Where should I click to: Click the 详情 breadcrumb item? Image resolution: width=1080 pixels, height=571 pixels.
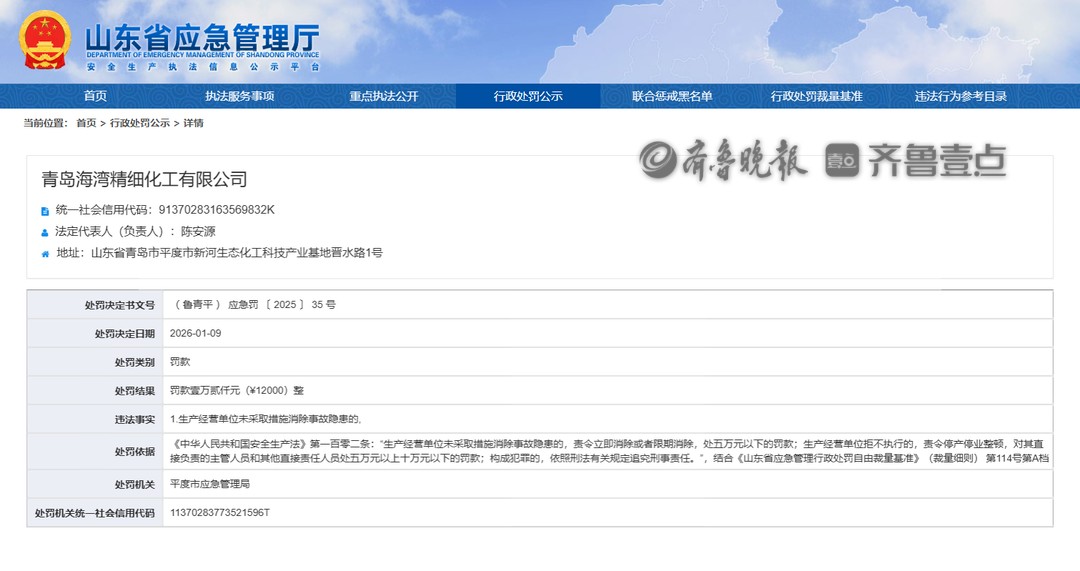193,123
